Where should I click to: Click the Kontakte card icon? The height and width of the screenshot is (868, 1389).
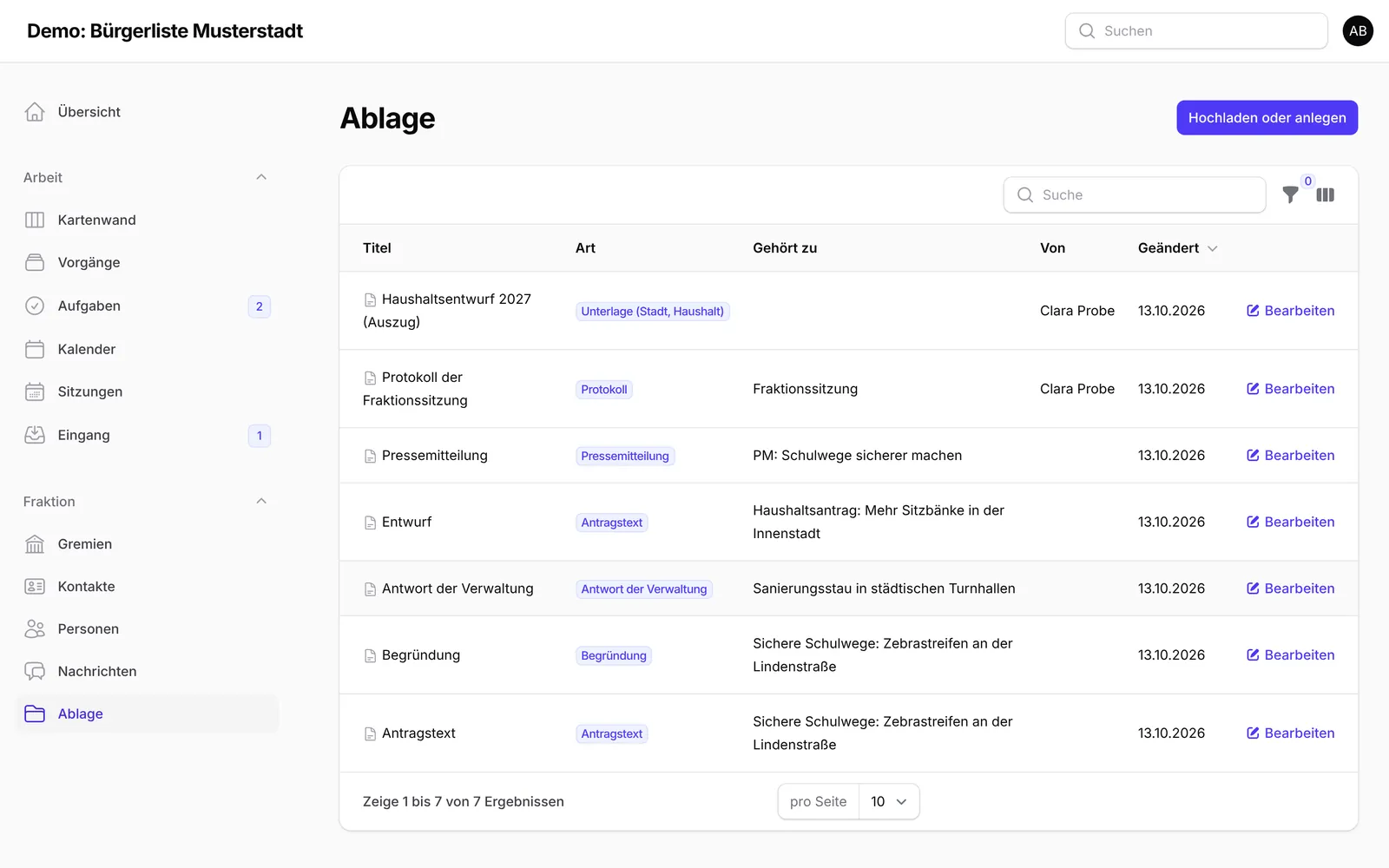coord(35,587)
